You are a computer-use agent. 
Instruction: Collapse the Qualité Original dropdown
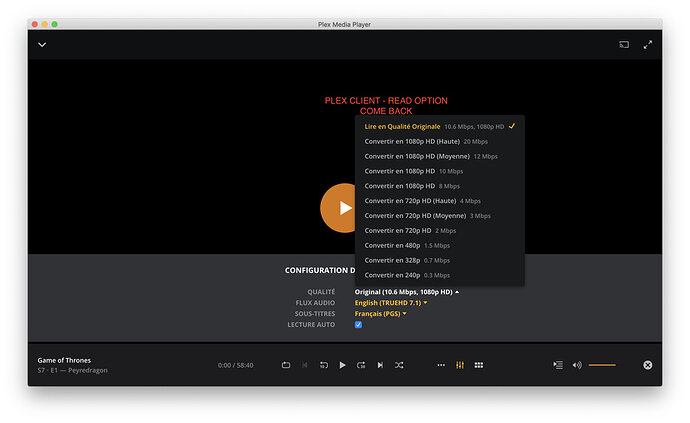[407, 292]
